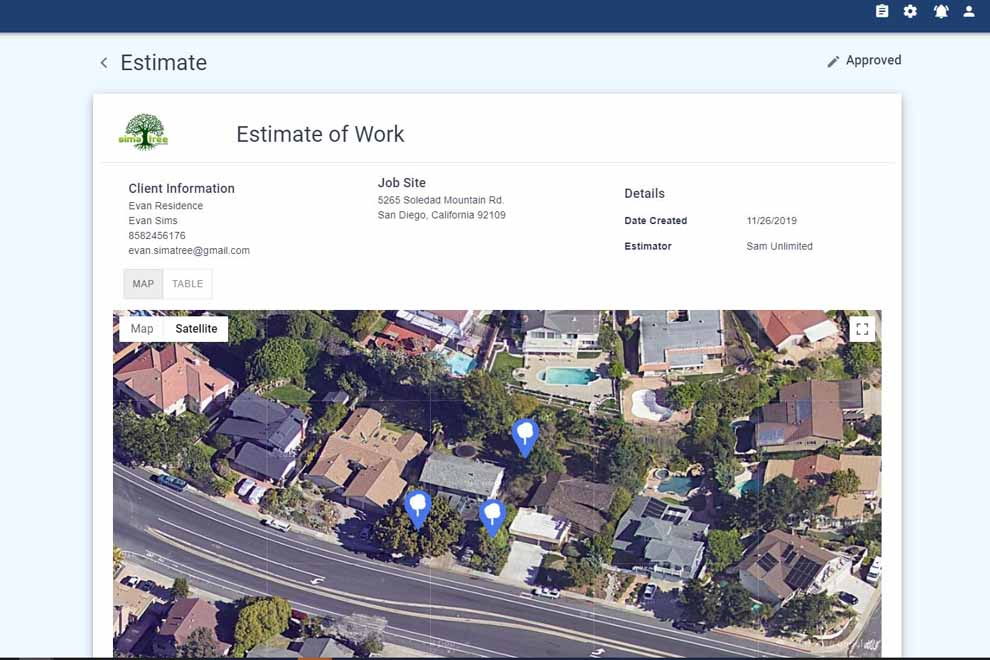Select the right tree pin by the driveway

[492, 516]
